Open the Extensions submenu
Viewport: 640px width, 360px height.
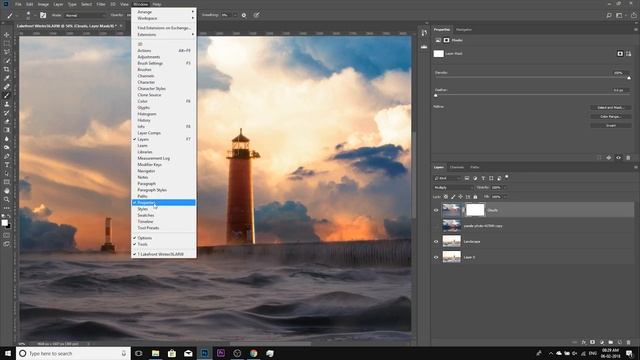[x=164, y=35]
